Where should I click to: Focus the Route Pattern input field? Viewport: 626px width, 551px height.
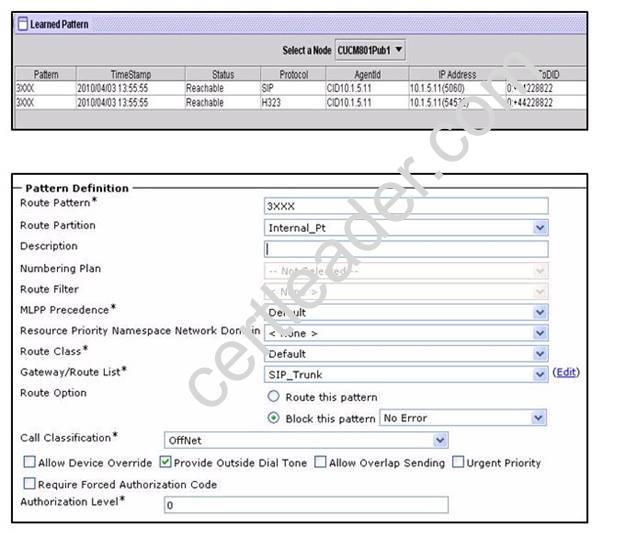(406, 206)
